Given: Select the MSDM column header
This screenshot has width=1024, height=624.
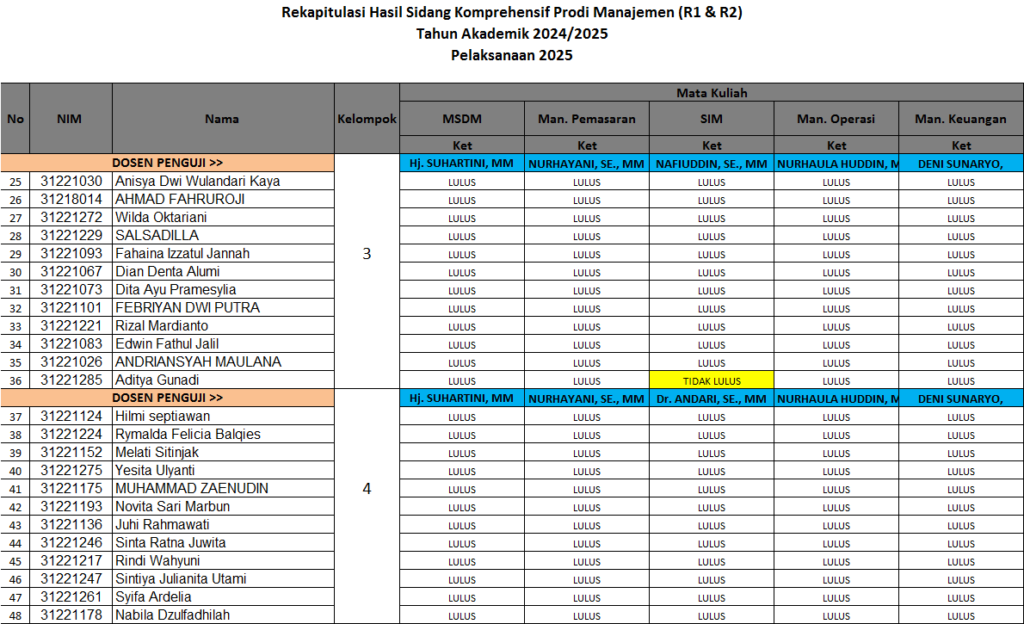Looking at the screenshot, I should coord(462,119).
